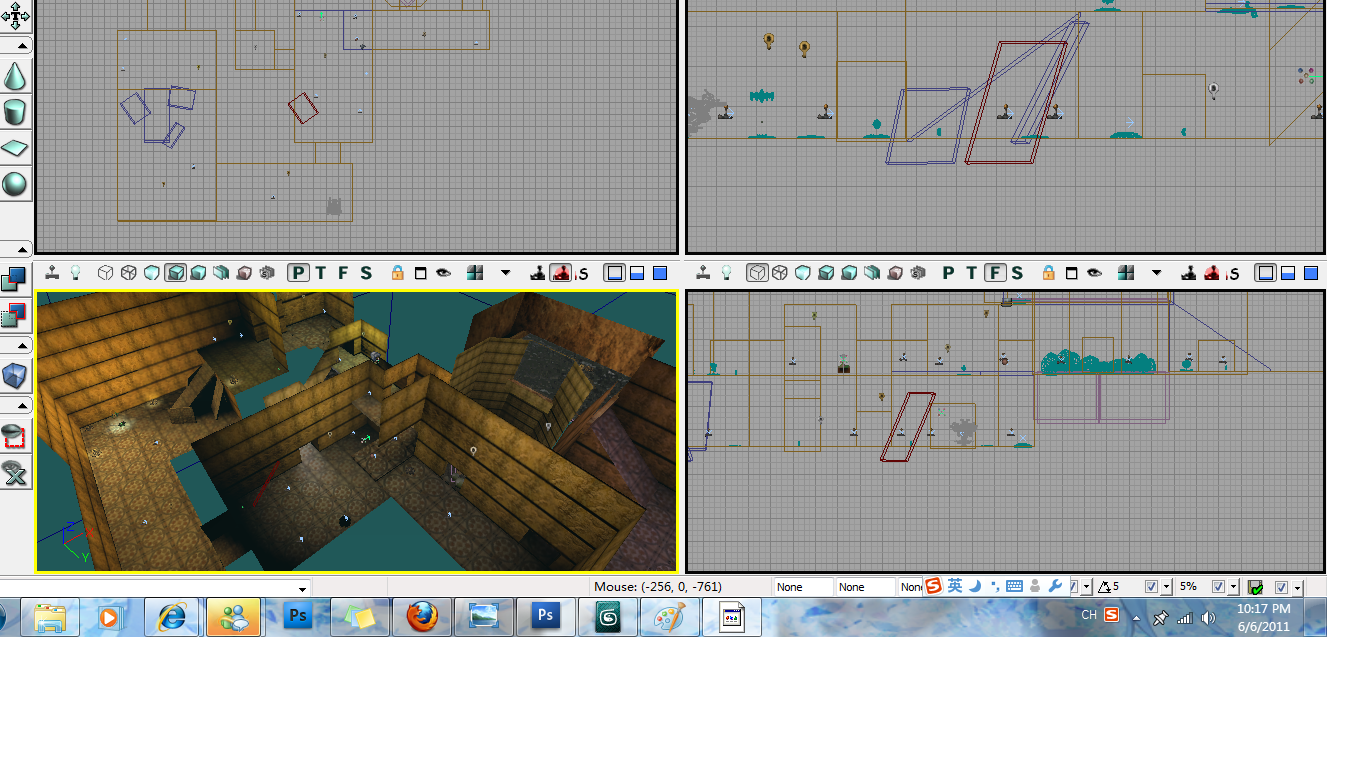This screenshot has width=1366, height=768.
Task: Switch front viewport to Top (T) view
Action: click(x=972, y=273)
